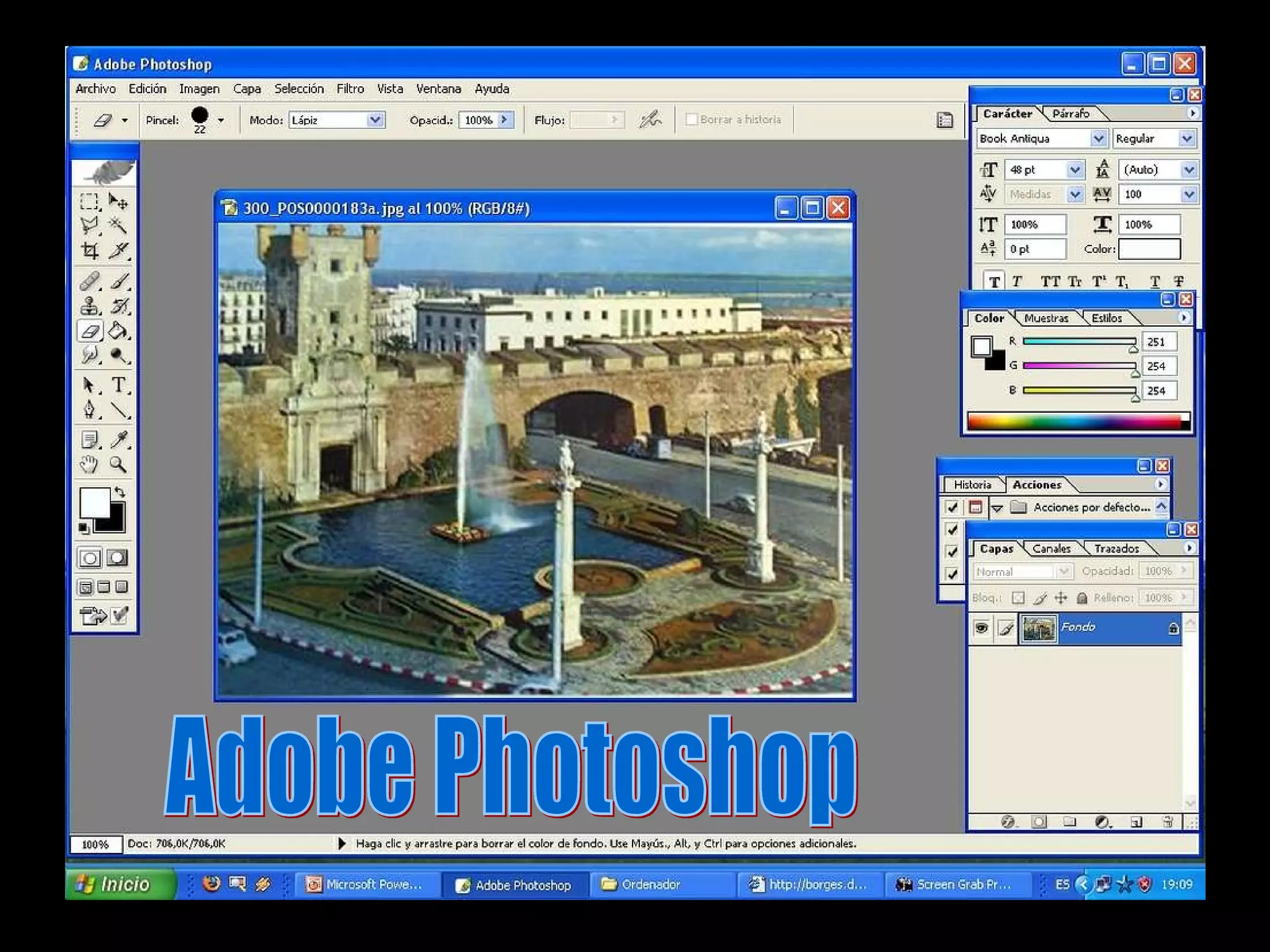Screen dimensions: 1270x952
Task: Open the 48 pt font size dropdown
Action: point(1075,169)
